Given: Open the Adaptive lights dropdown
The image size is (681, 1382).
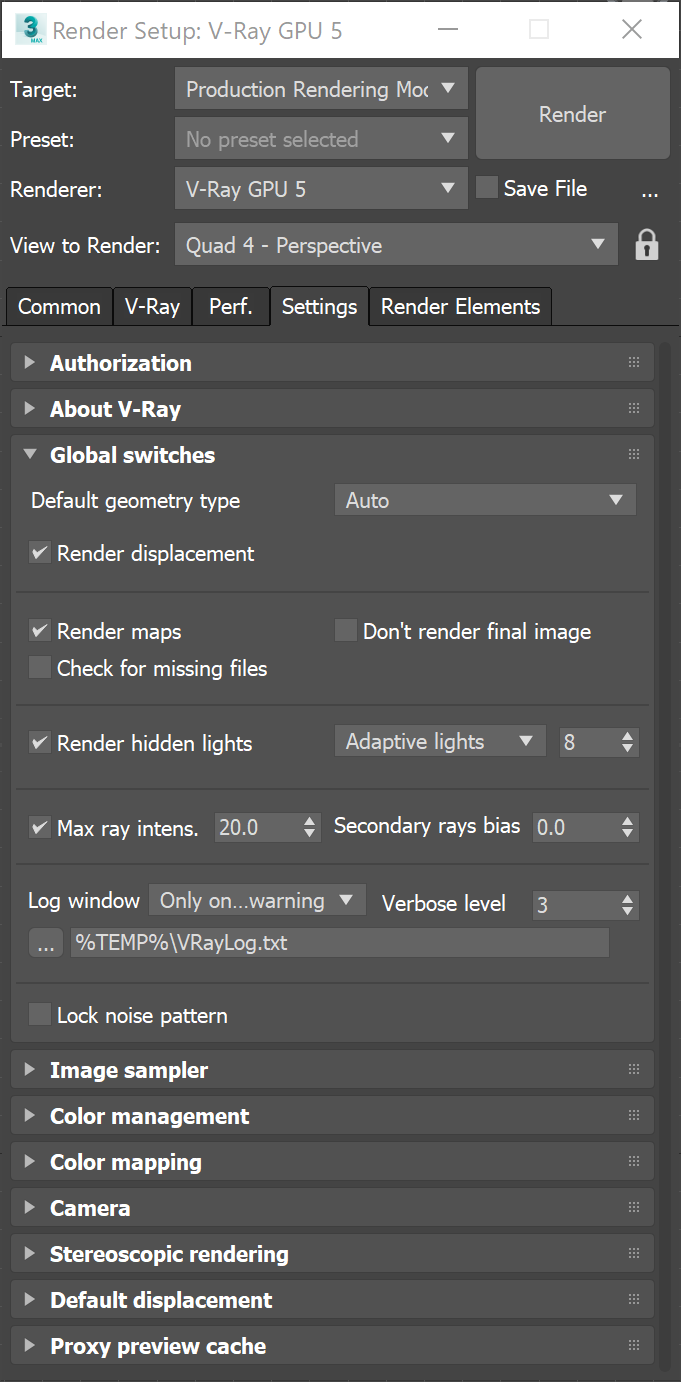Looking at the screenshot, I should [440, 741].
